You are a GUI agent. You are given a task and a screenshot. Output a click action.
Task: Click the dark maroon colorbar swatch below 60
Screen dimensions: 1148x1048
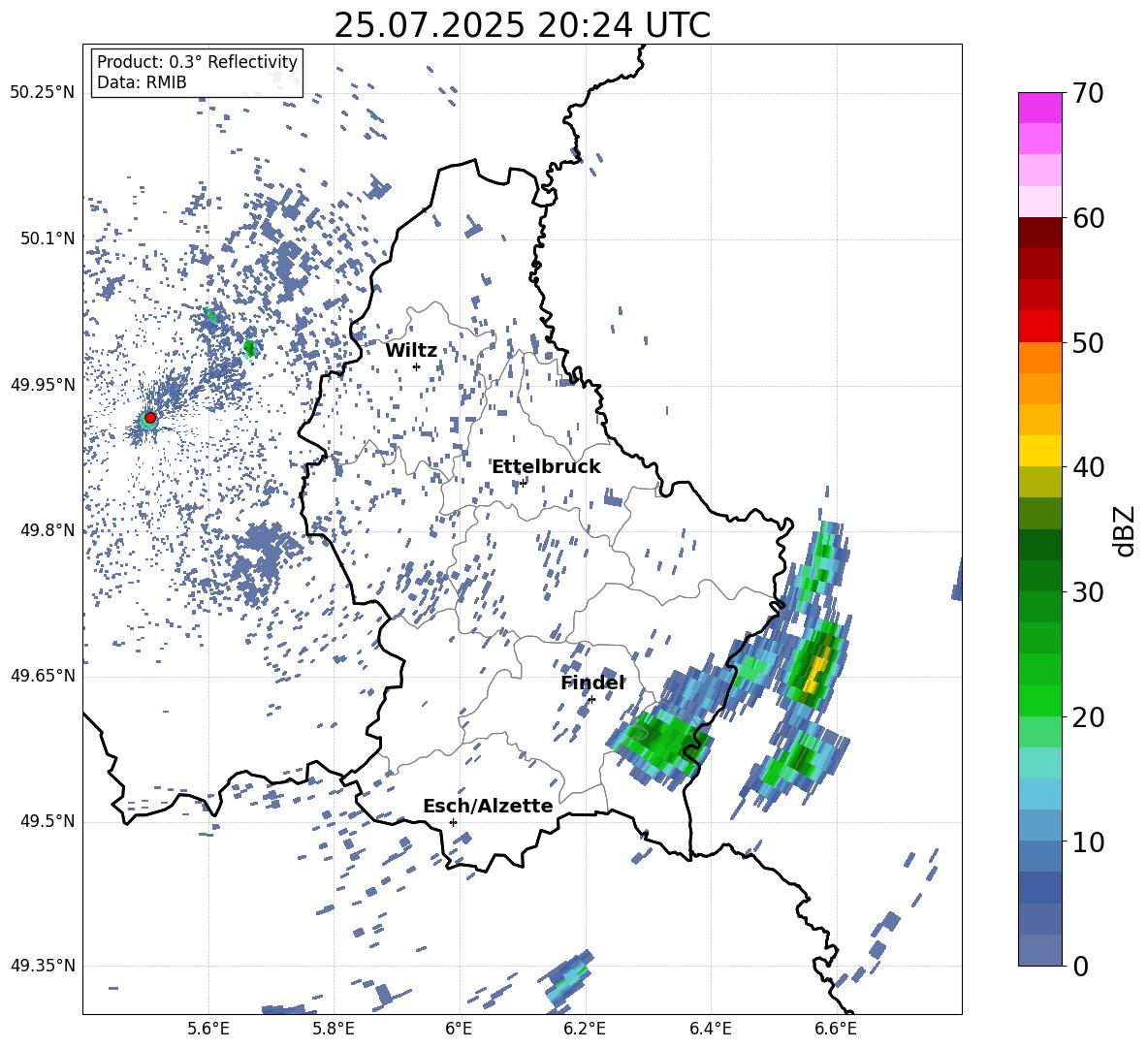tap(1039, 233)
